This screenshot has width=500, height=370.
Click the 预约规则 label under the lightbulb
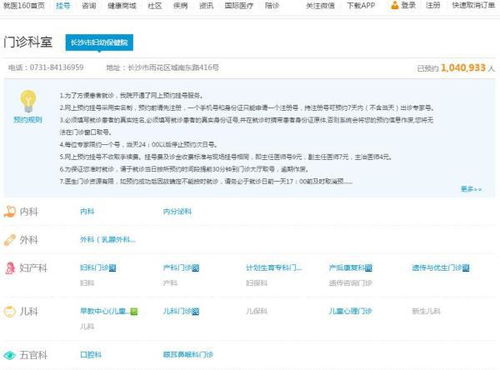click(x=28, y=120)
